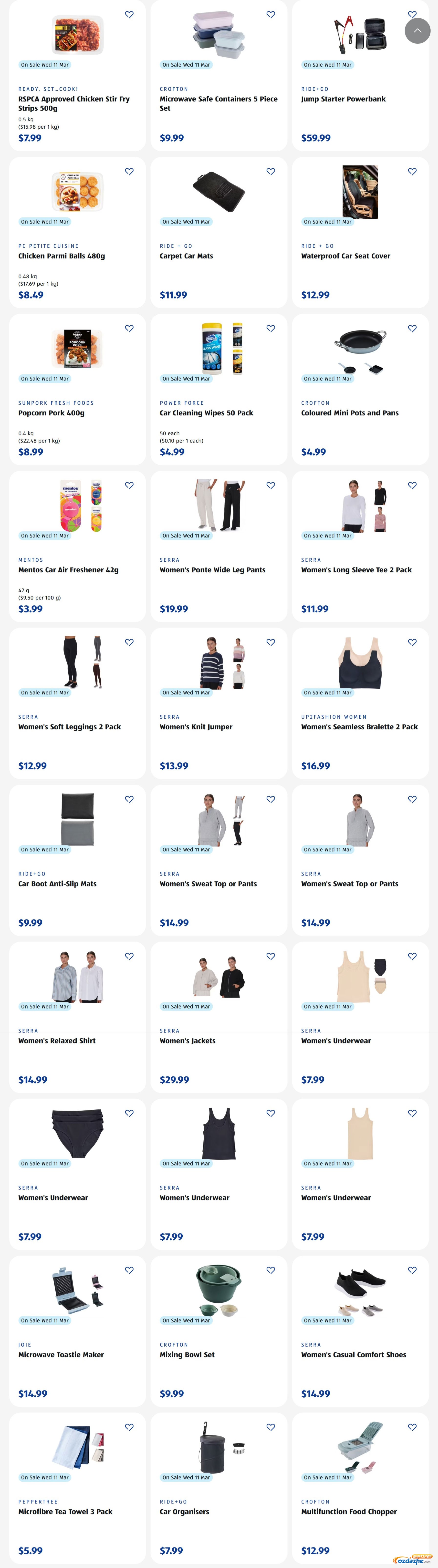The width and height of the screenshot is (438, 1568).
Task: Favorite the Mentos Car Air Freshener
Action: (x=129, y=486)
